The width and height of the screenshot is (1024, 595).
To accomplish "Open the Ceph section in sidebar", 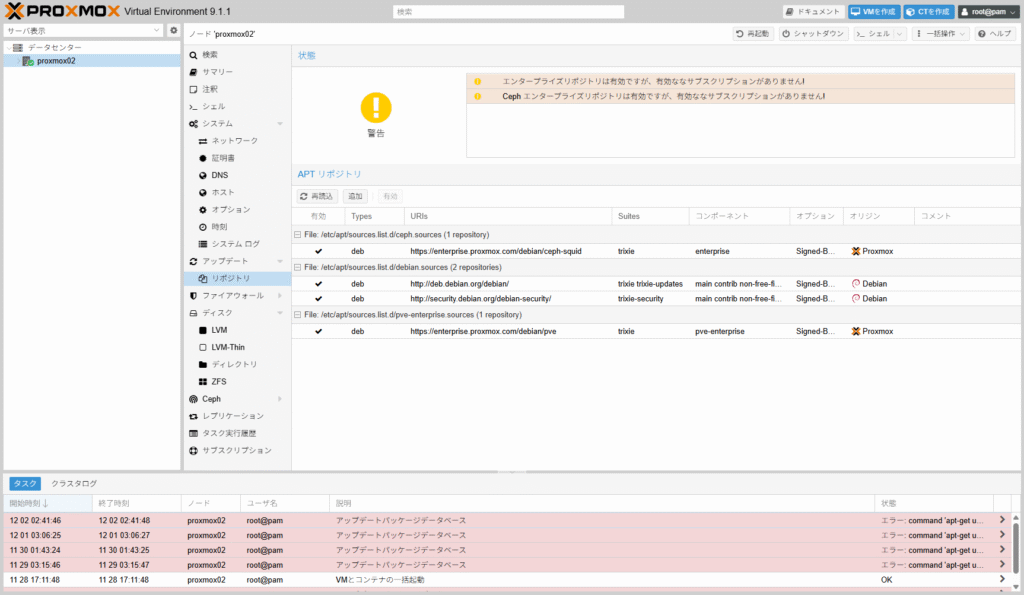I will click(211, 398).
